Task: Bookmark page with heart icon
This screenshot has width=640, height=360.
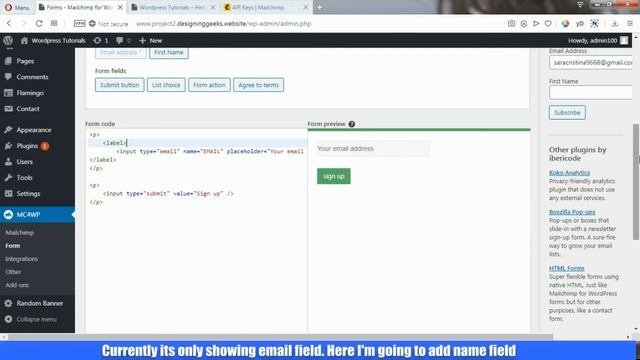Action: click(548, 24)
